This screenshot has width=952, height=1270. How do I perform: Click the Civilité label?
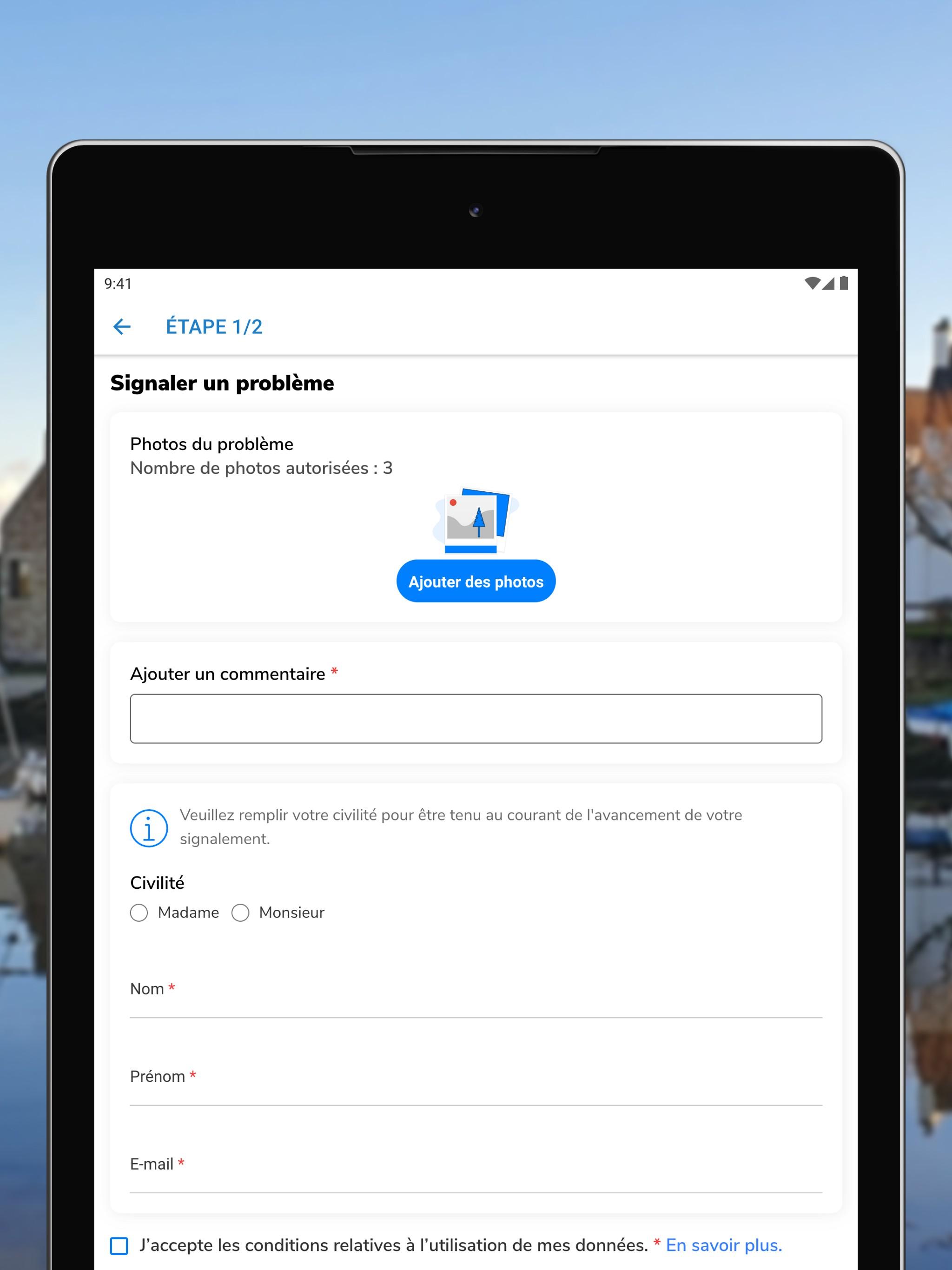[x=157, y=882]
